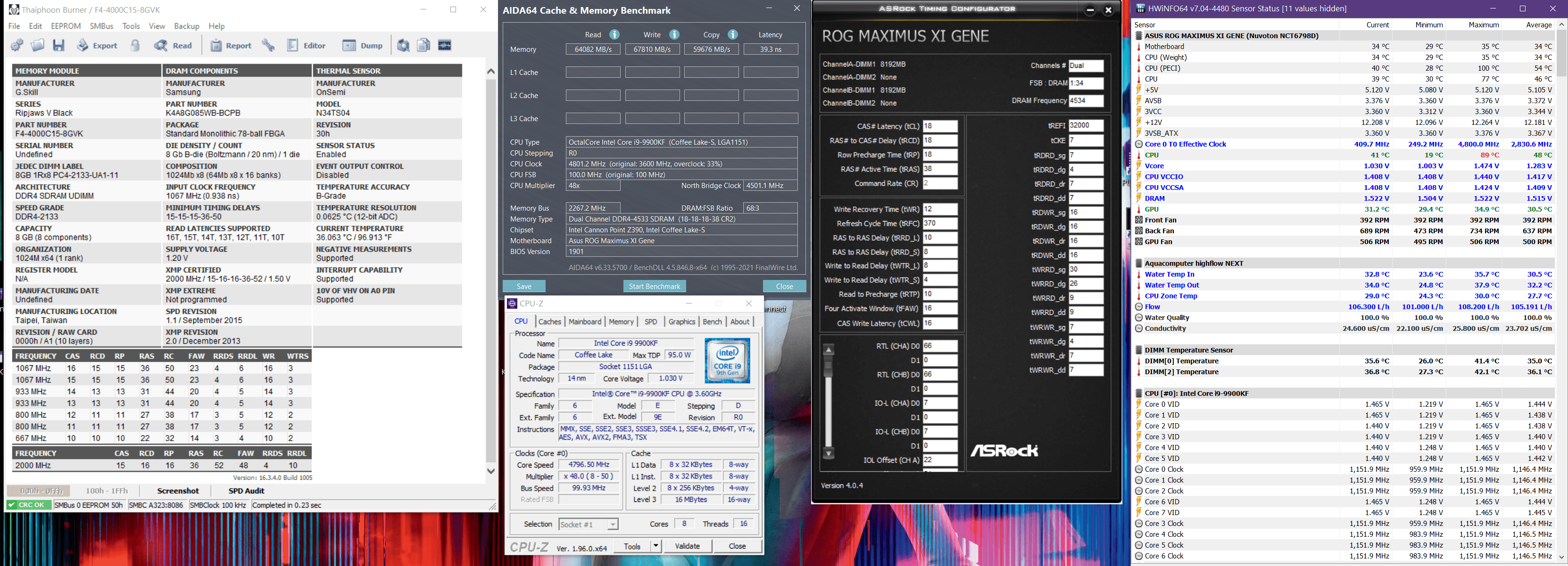Open the Tools dropdown arrow in CPU-Z
This screenshot has width=1568, height=566.
[655, 547]
